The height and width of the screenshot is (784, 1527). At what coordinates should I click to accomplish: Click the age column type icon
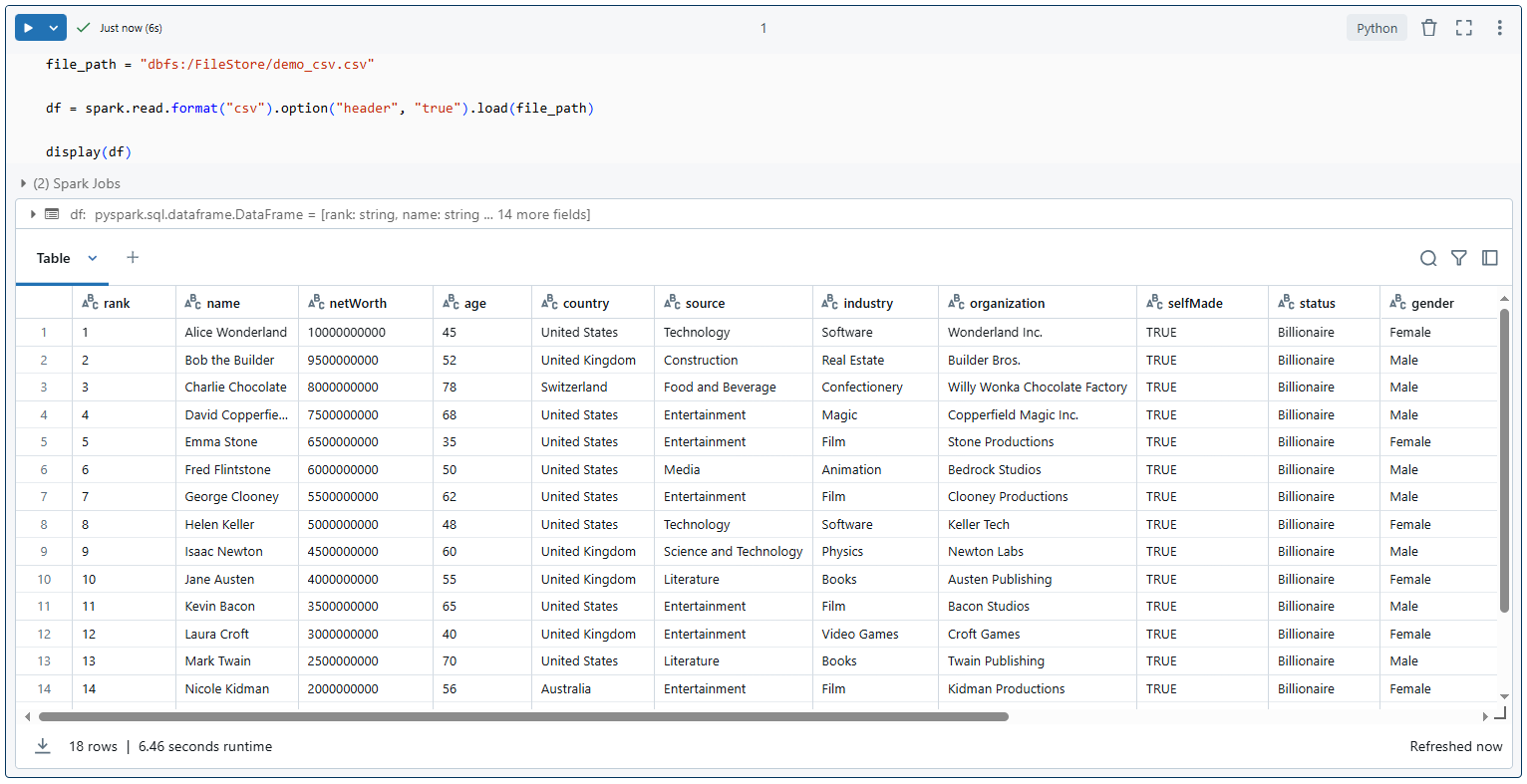(x=451, y=302)
